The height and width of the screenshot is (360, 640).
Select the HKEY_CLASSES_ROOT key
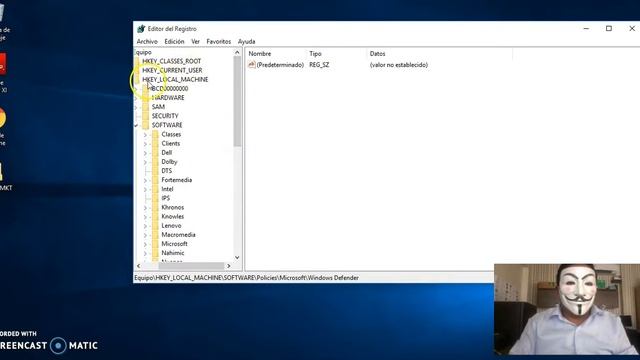tap(171, 61)
